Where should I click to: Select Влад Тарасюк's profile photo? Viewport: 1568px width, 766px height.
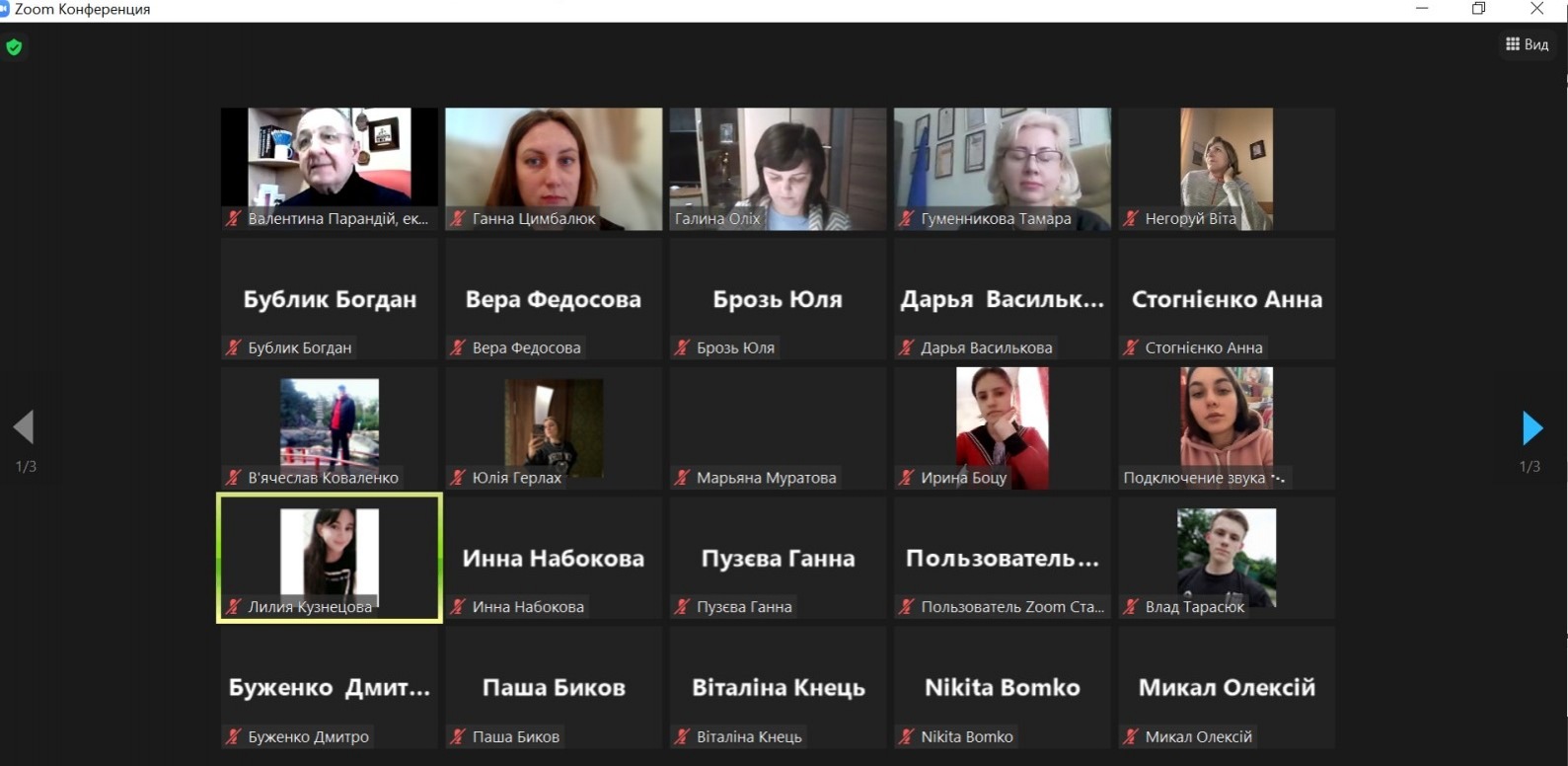point(1227,558)
